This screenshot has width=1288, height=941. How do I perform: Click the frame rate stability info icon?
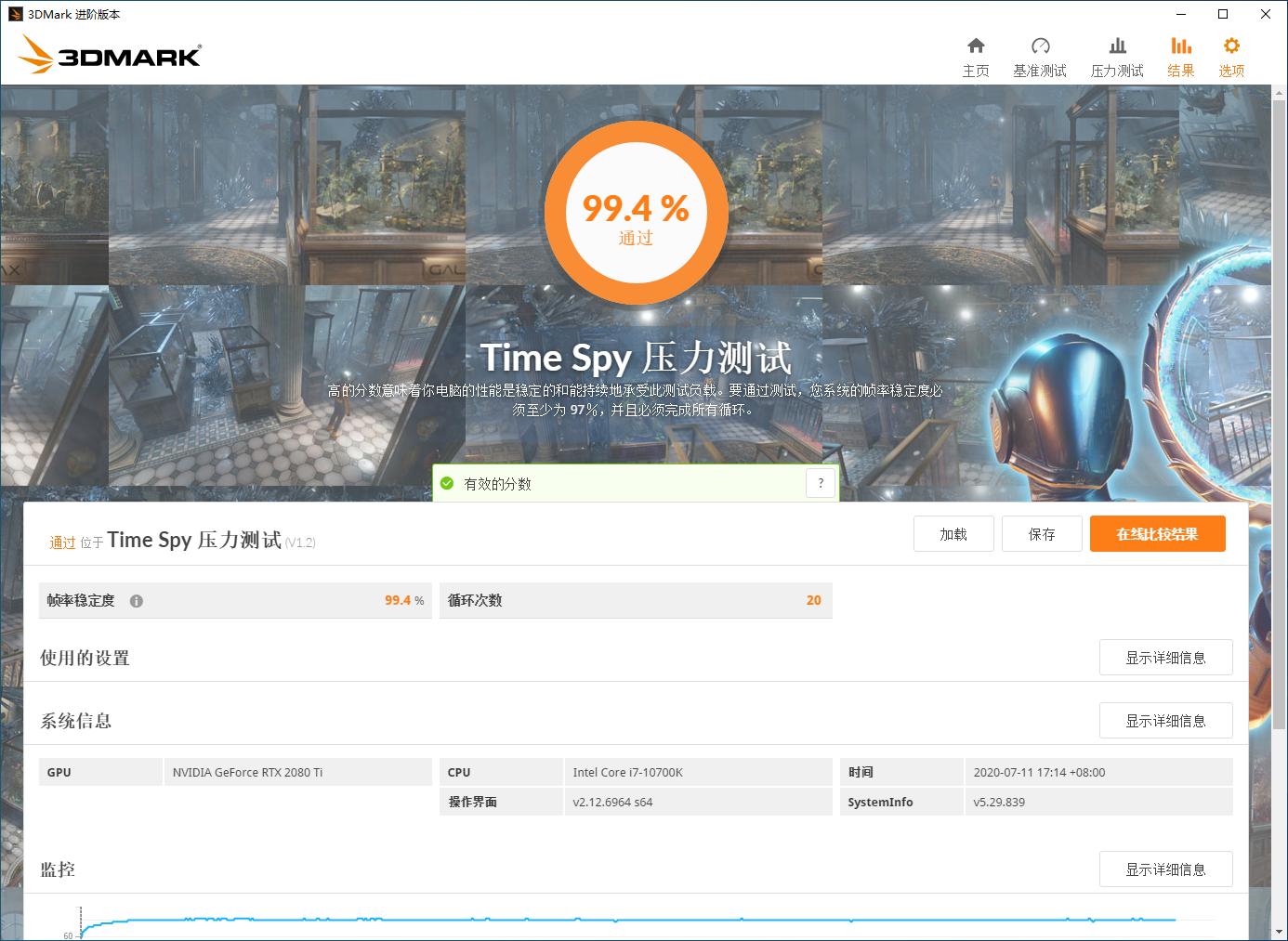[137, 601]
